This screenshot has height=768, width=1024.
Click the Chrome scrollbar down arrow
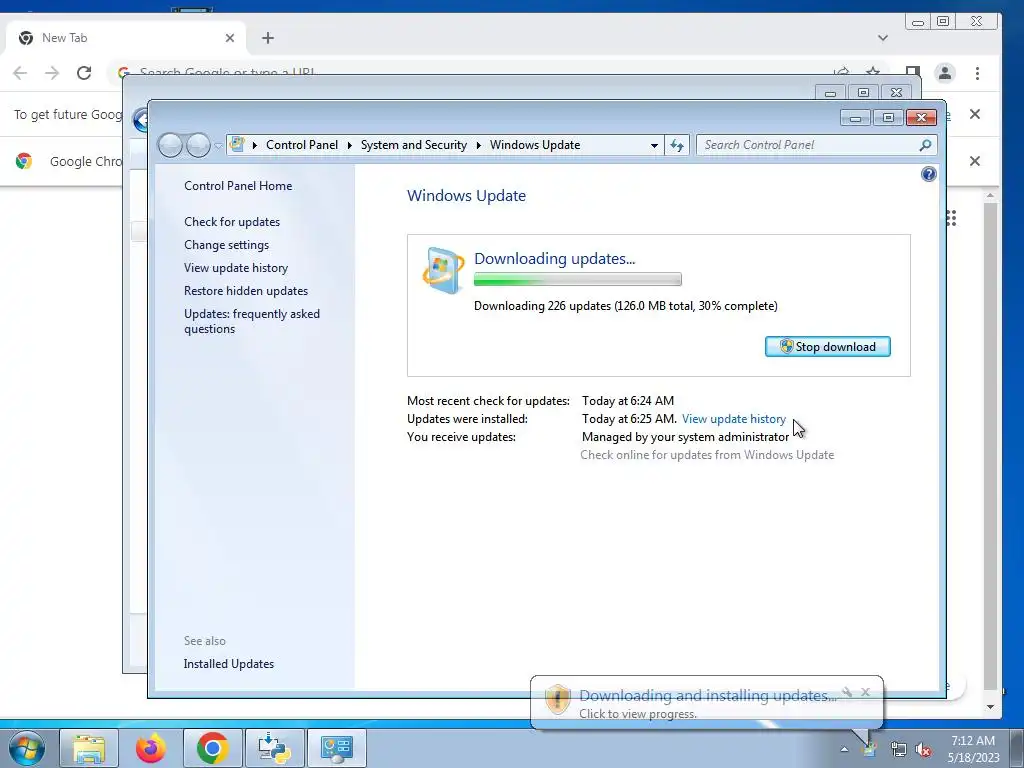[991, 707]
